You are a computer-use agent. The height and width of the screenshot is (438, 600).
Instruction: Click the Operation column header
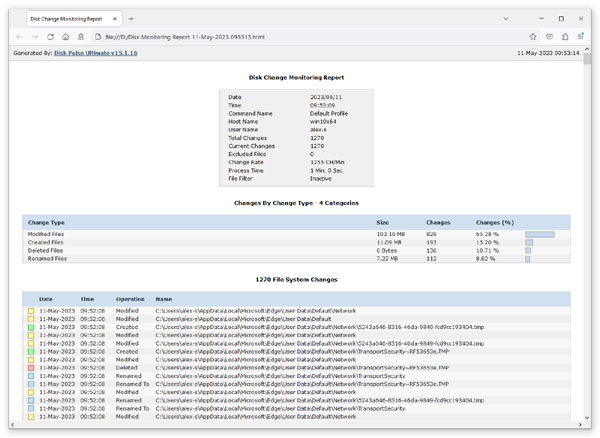click(130, 299)
